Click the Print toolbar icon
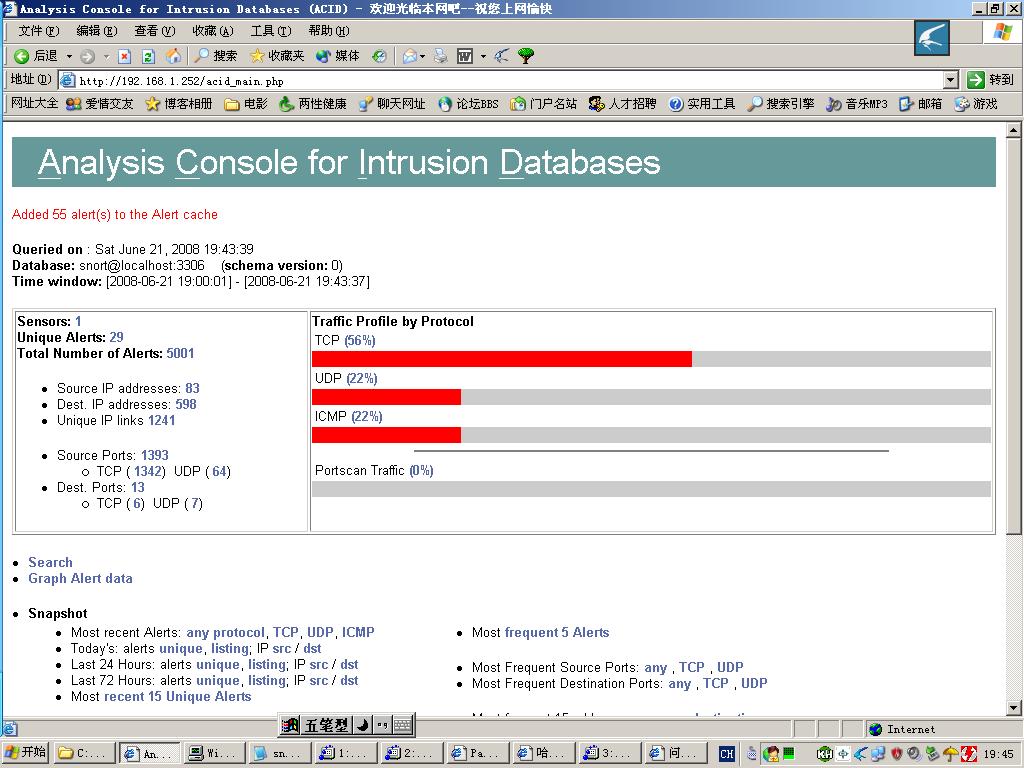 tap(441, 56)
